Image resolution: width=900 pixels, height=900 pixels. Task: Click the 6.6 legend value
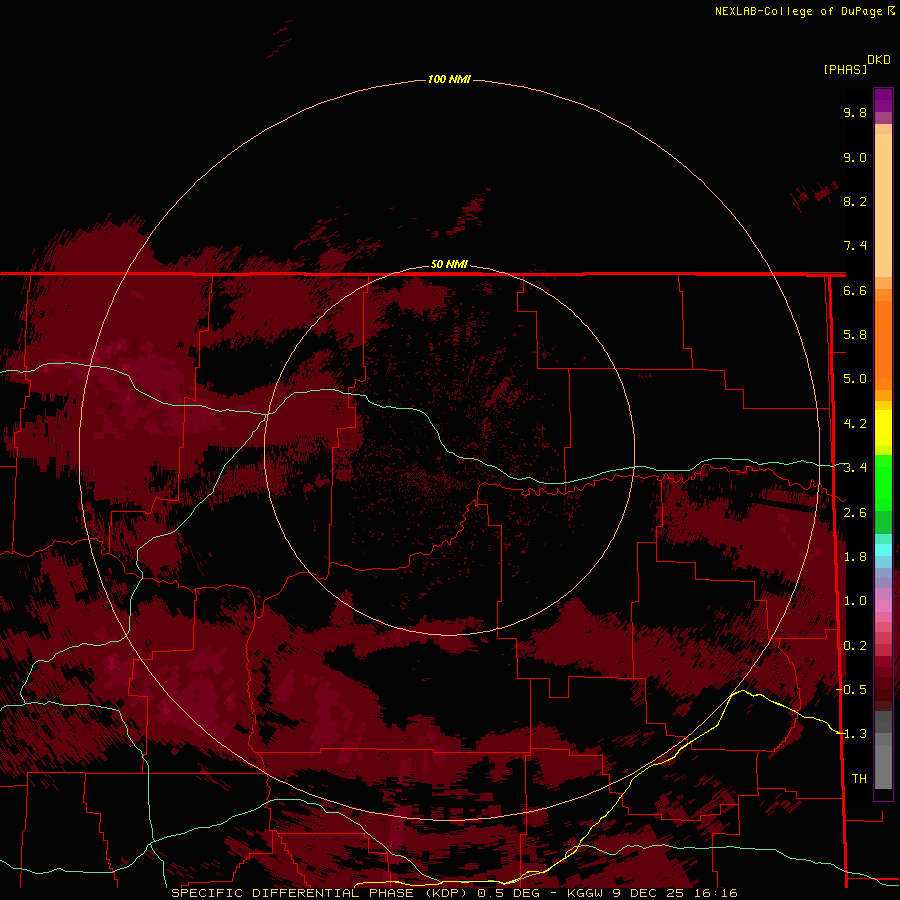point(855,290)
